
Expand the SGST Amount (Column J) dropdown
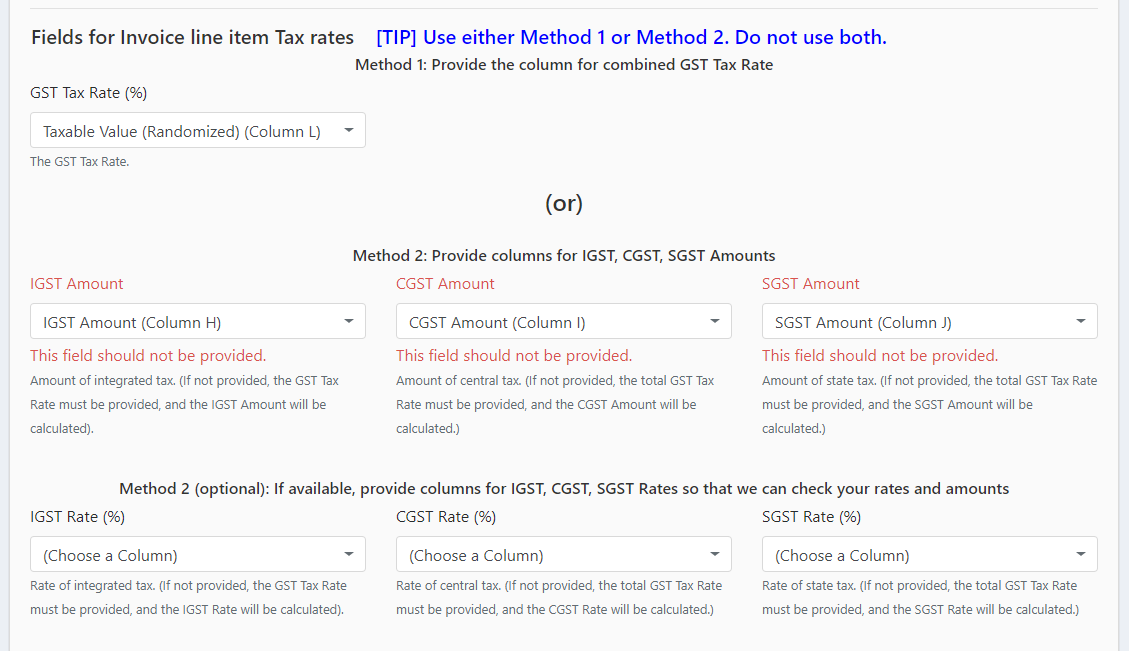[x=929, y=321]
